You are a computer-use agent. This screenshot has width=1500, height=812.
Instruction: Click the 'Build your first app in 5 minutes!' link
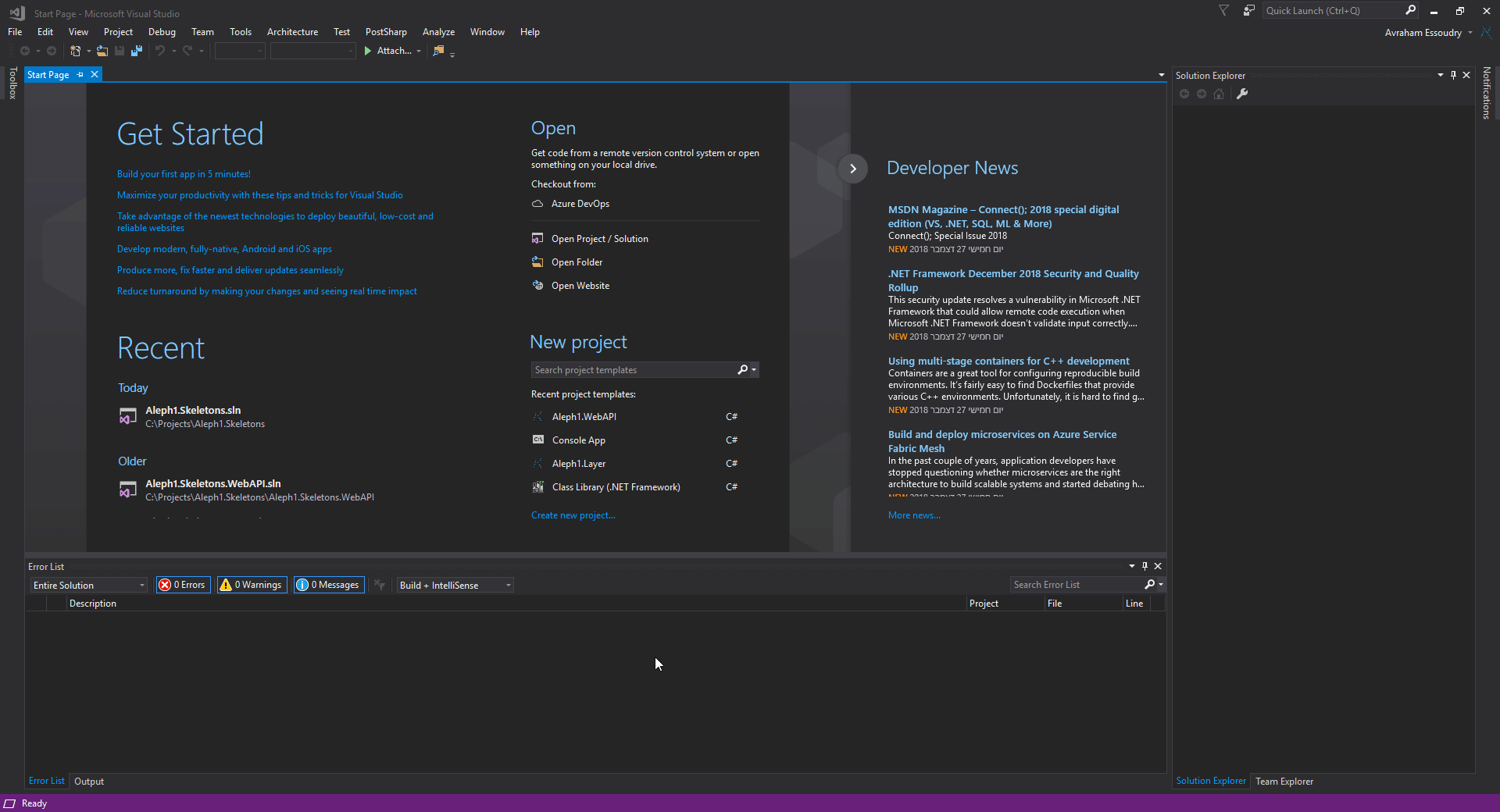coord(184,174)
